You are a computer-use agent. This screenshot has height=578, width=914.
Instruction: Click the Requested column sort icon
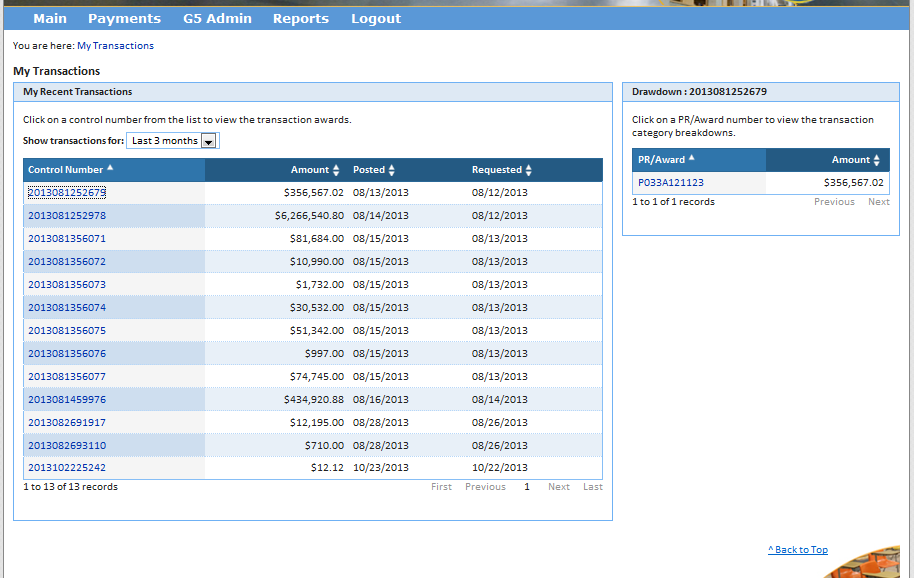pos(528,170)
